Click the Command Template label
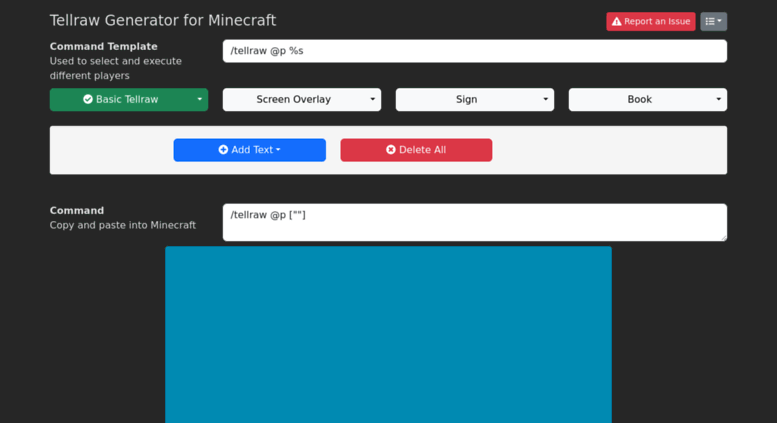This screenshot has width=777, height=423. pos(104,47)
